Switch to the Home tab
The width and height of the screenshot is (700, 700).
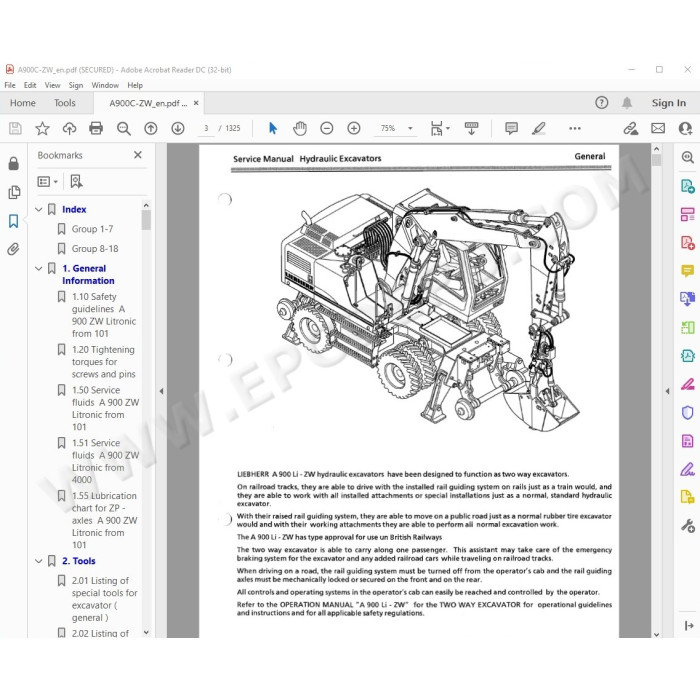[23, 103]
